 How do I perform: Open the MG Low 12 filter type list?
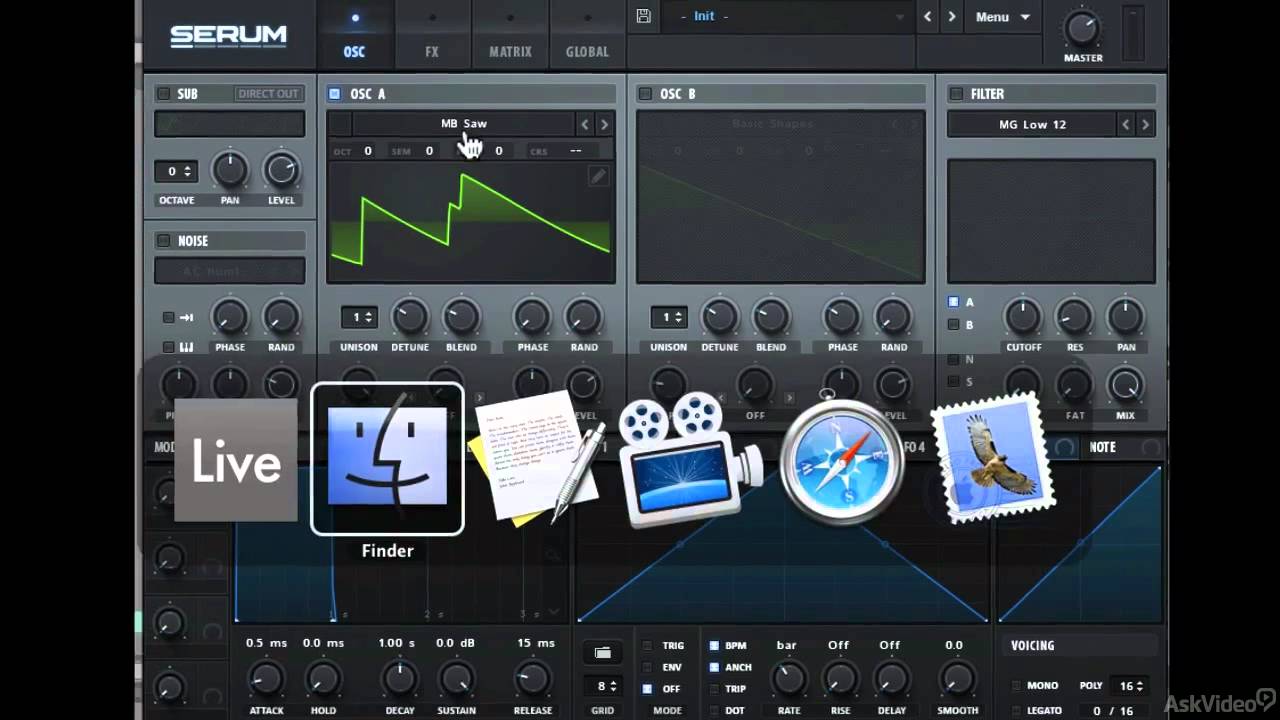click(x=1032, y=124)
